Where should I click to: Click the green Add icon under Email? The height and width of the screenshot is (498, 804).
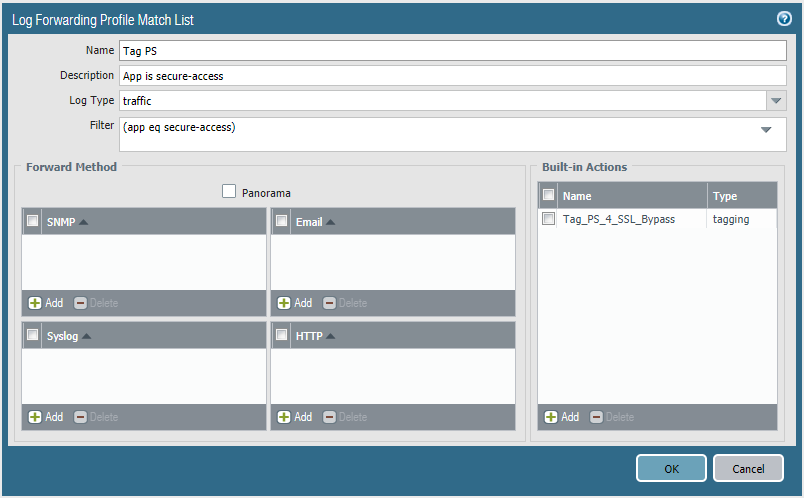(x=285, y=303)
